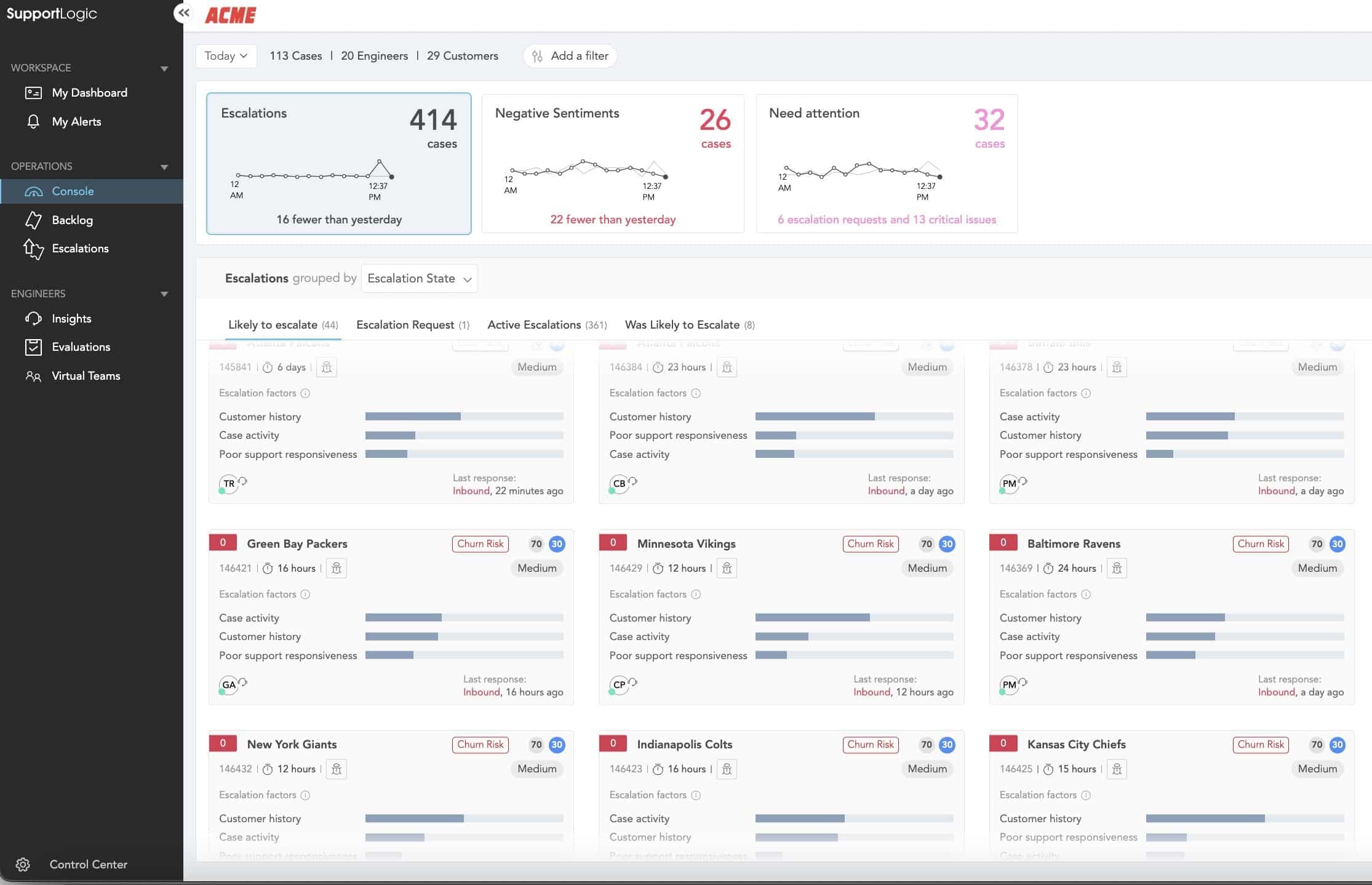The width and height of the screenshot is (1372, 885).
Task: Go to Escalations in Operations
Action: tap(80, 249)
